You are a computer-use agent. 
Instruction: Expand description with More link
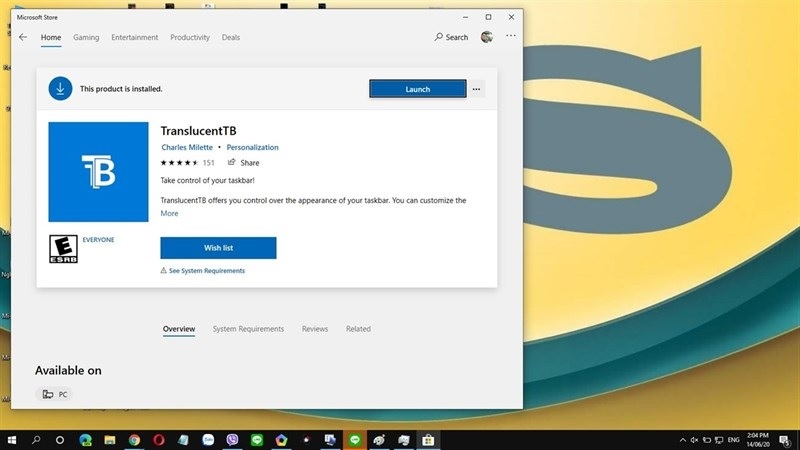coord(169,213)
